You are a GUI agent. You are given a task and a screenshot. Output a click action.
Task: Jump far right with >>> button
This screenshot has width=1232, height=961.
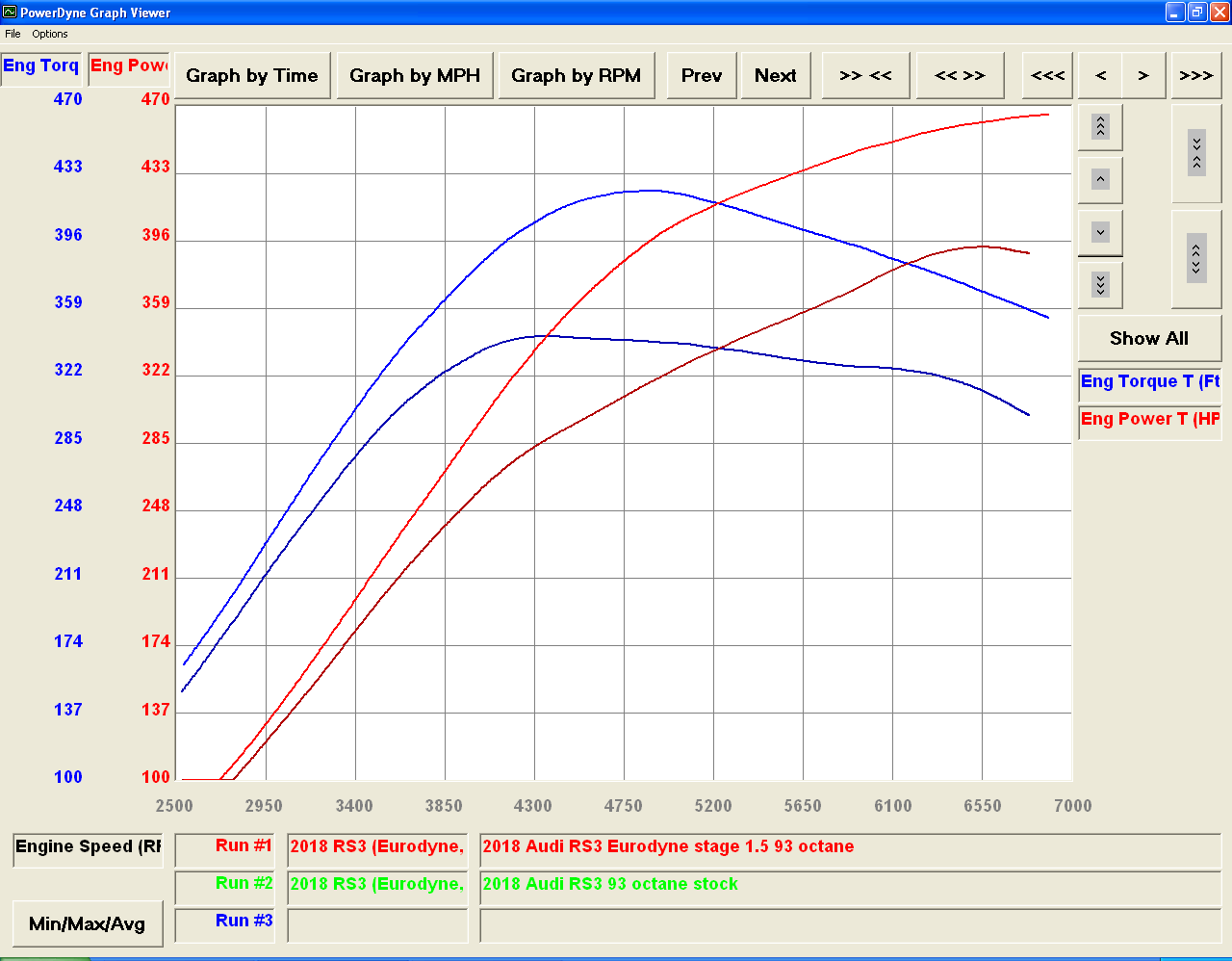coord(1196,75)
